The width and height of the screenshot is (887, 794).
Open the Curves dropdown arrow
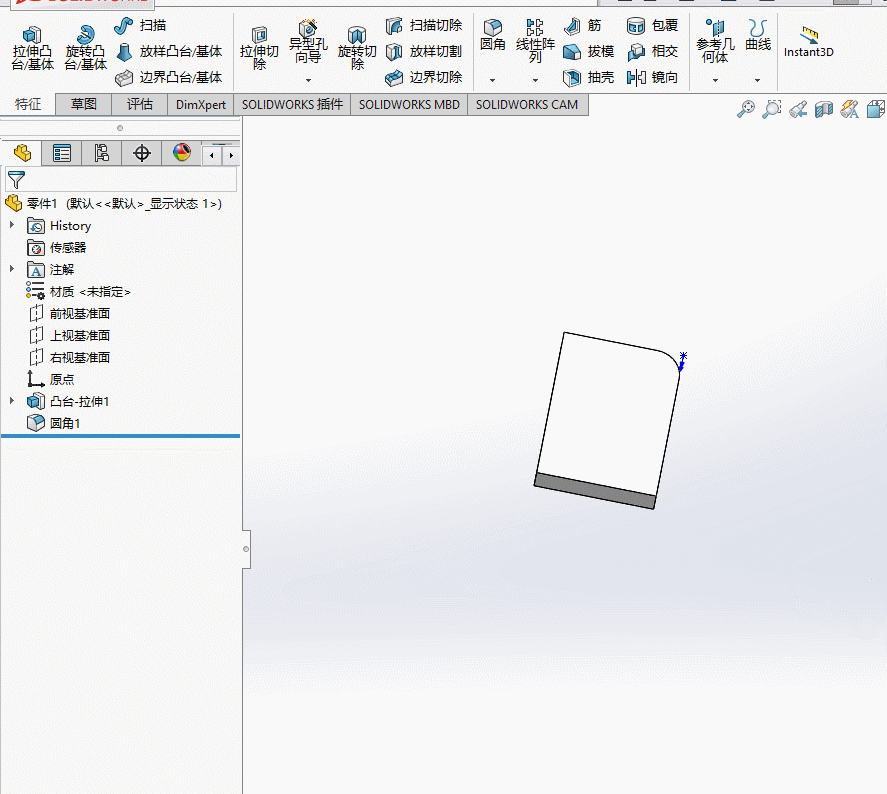pos(757,80)
